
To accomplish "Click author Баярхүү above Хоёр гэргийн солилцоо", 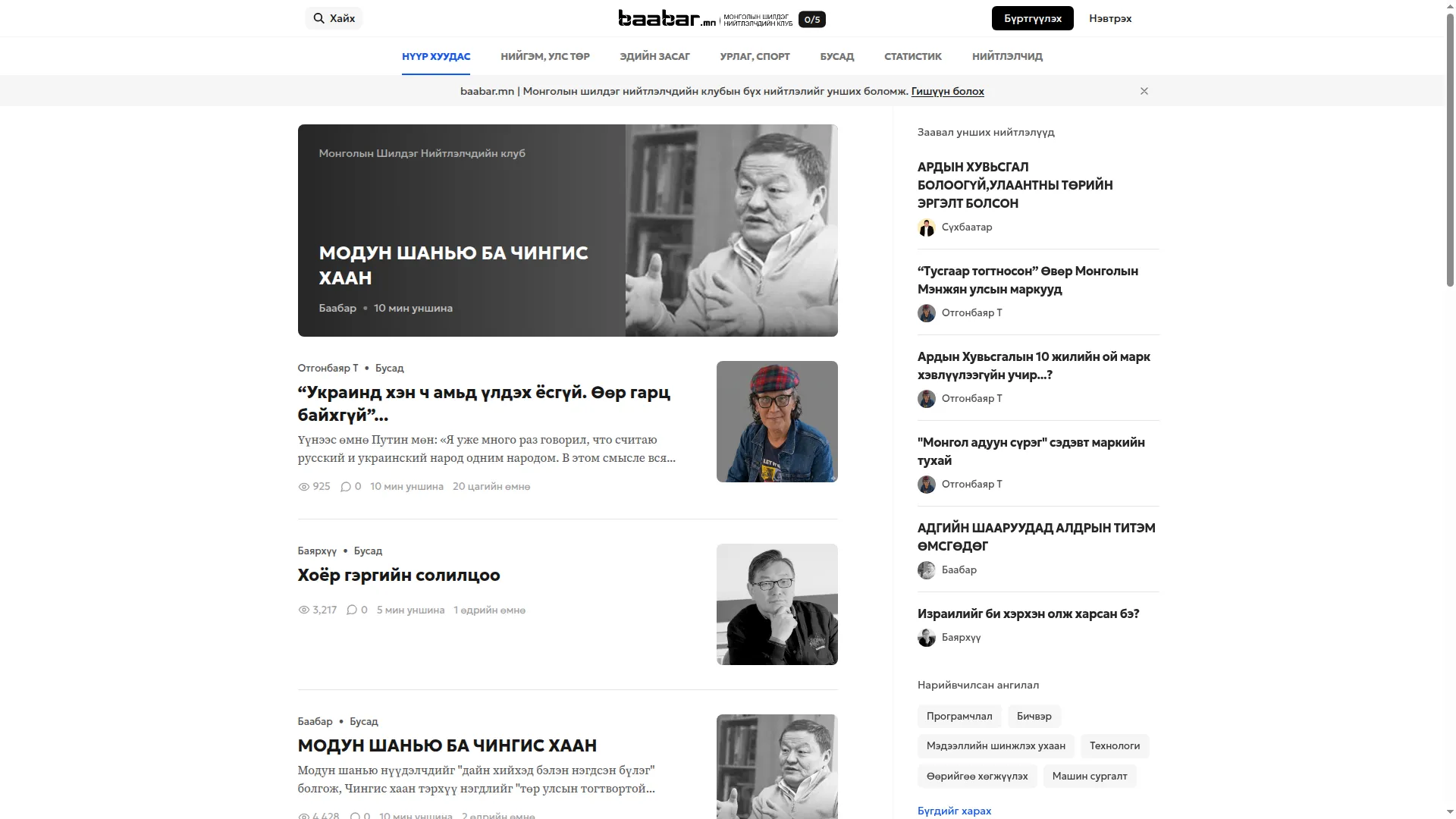I will [x=317, y=551].
